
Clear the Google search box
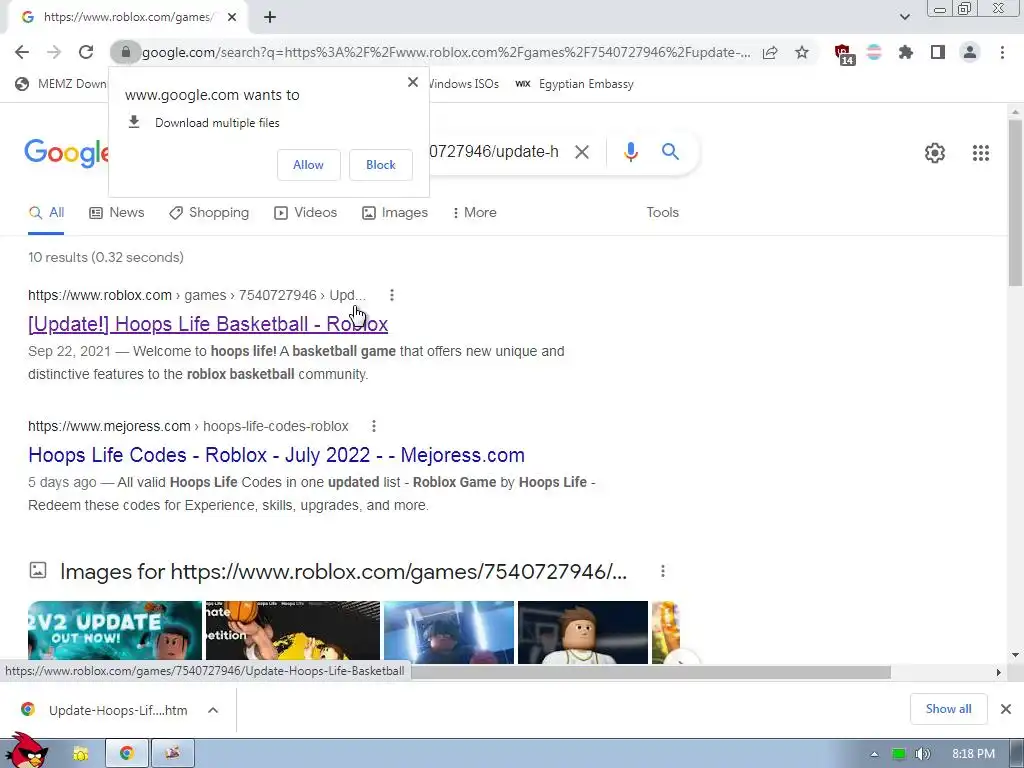[582, 152]
